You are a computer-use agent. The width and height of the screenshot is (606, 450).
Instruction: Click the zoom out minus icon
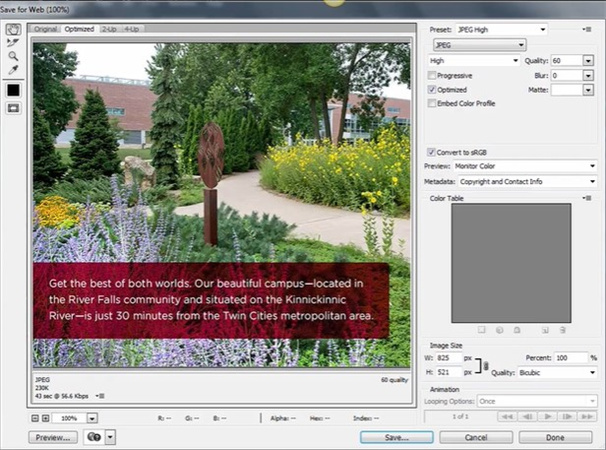(x=35, y=418)
